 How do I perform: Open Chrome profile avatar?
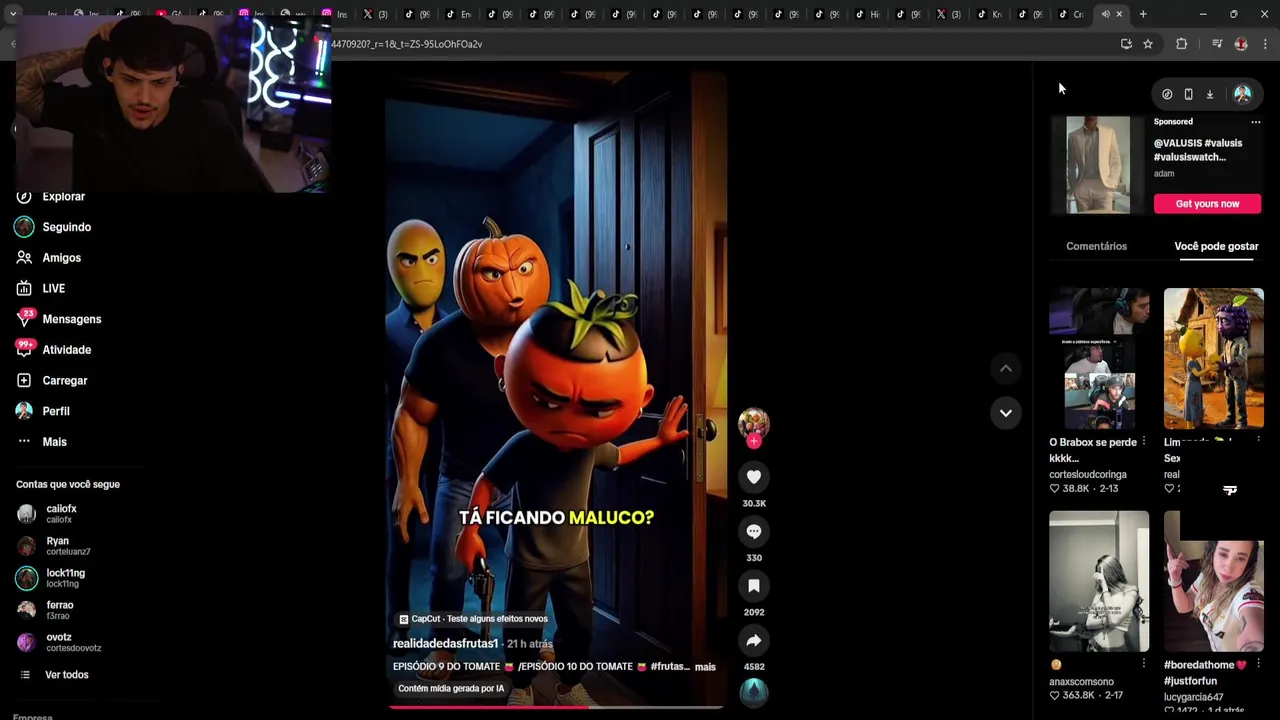[1241, 44]
